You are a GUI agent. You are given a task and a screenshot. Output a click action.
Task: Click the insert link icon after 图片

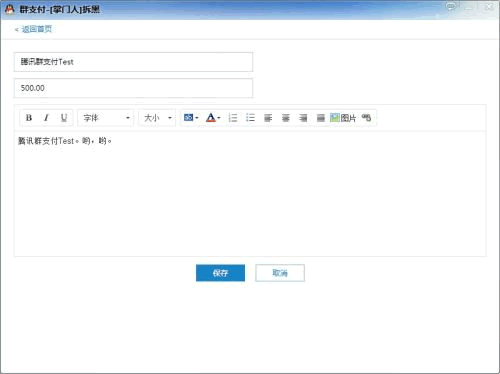coord(366,118)
